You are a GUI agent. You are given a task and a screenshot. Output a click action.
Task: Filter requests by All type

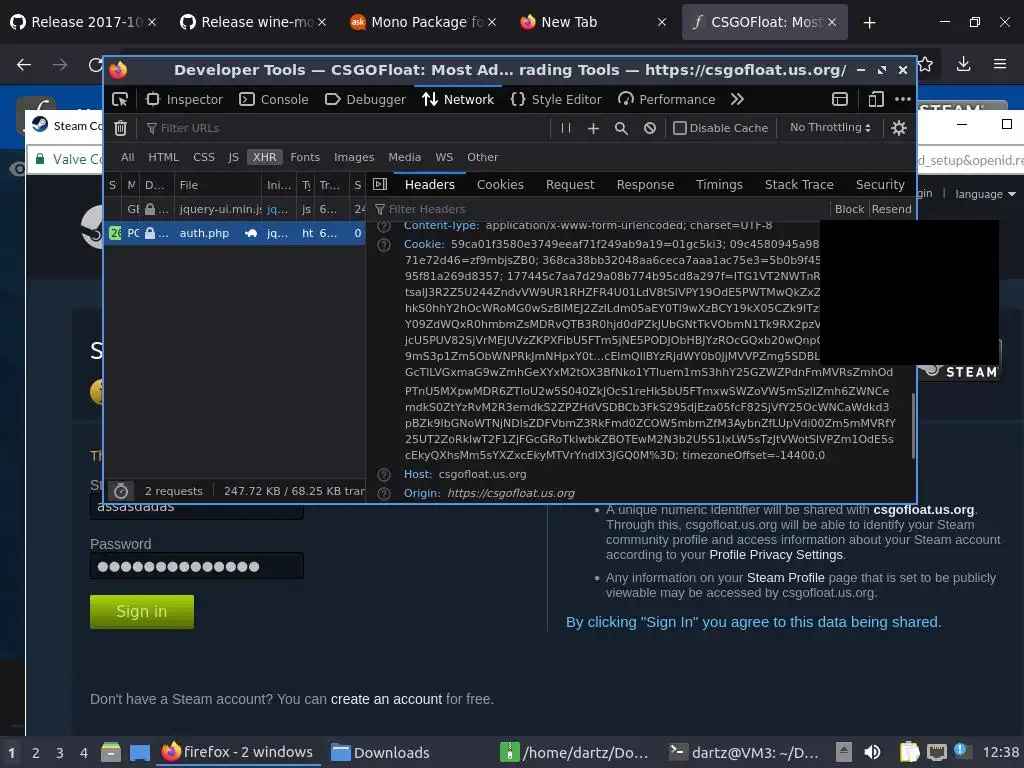coord(127,157)
